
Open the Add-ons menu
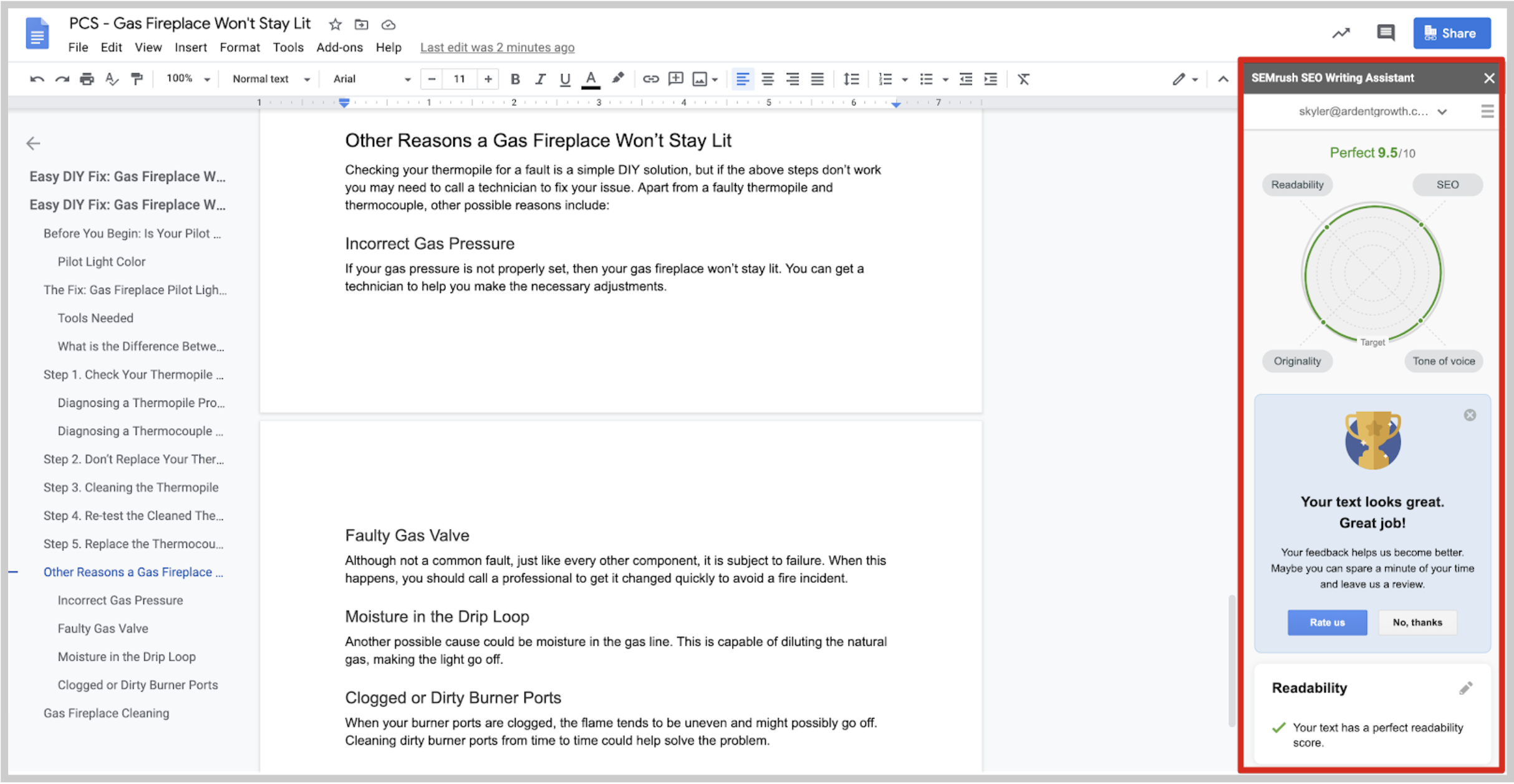pyautogui.click(x=339, y=47)
